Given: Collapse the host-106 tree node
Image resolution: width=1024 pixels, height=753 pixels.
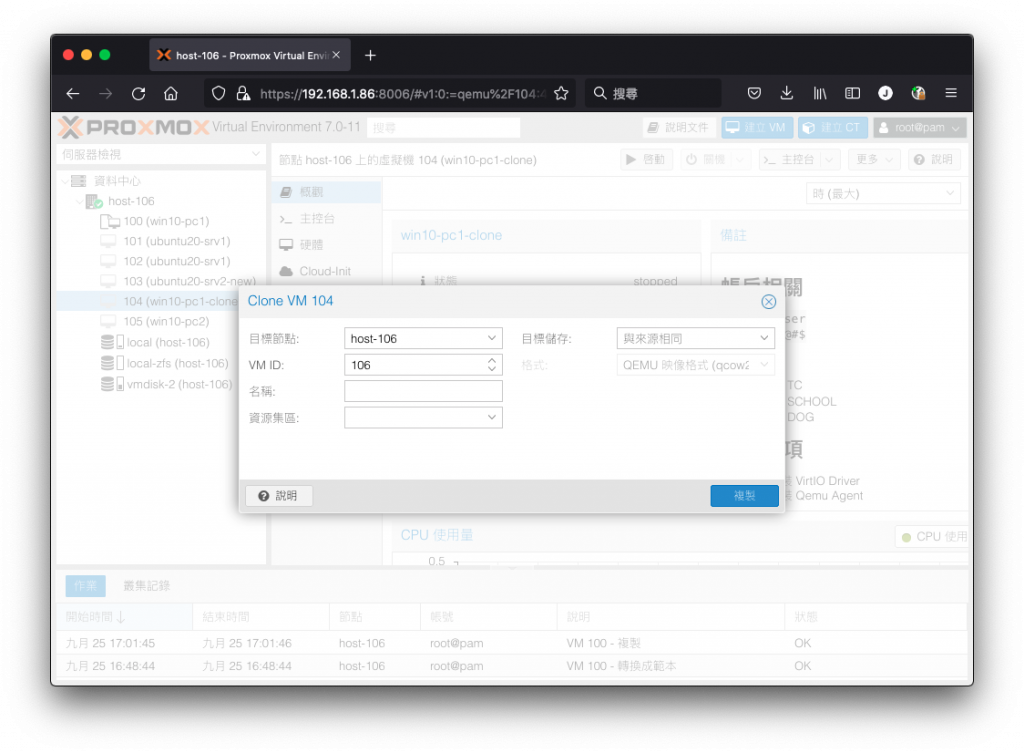Looking at the screenshot, I should [x=80, y=201].
